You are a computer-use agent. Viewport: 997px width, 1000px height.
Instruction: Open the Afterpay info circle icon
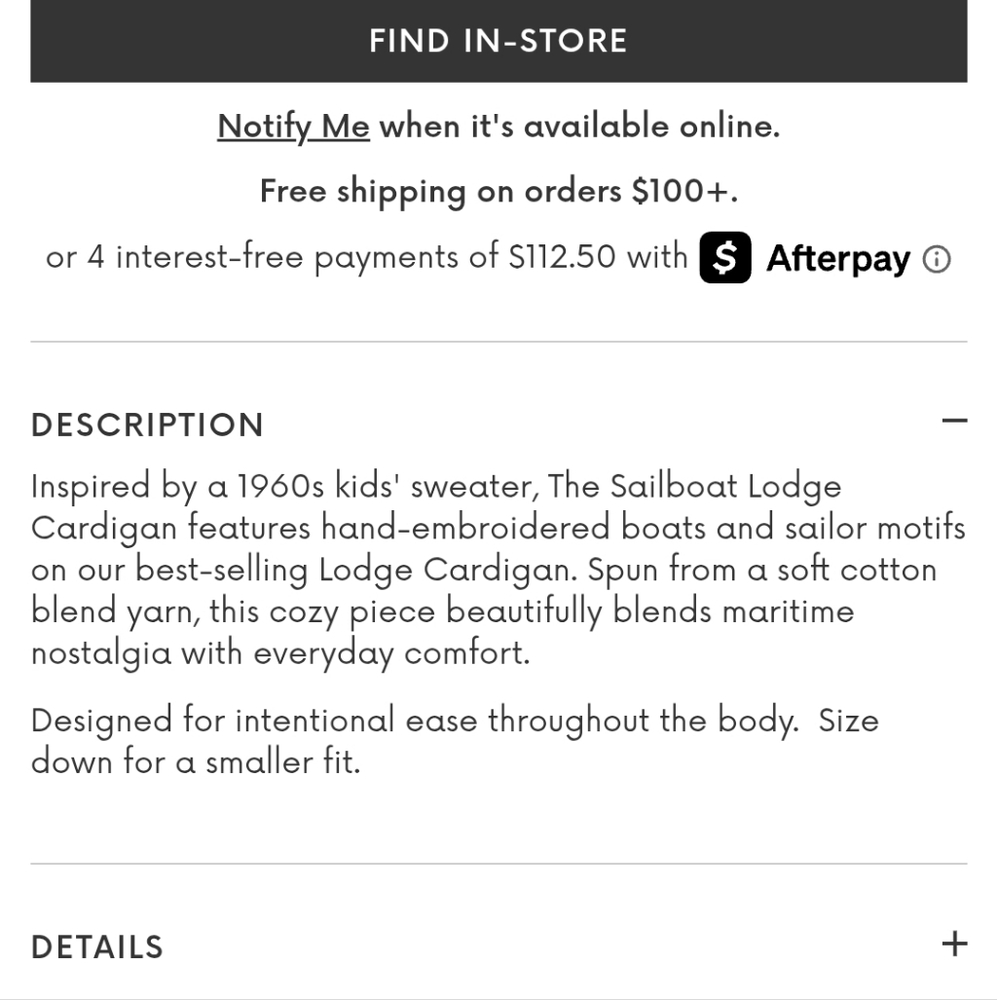click(936, 259)
